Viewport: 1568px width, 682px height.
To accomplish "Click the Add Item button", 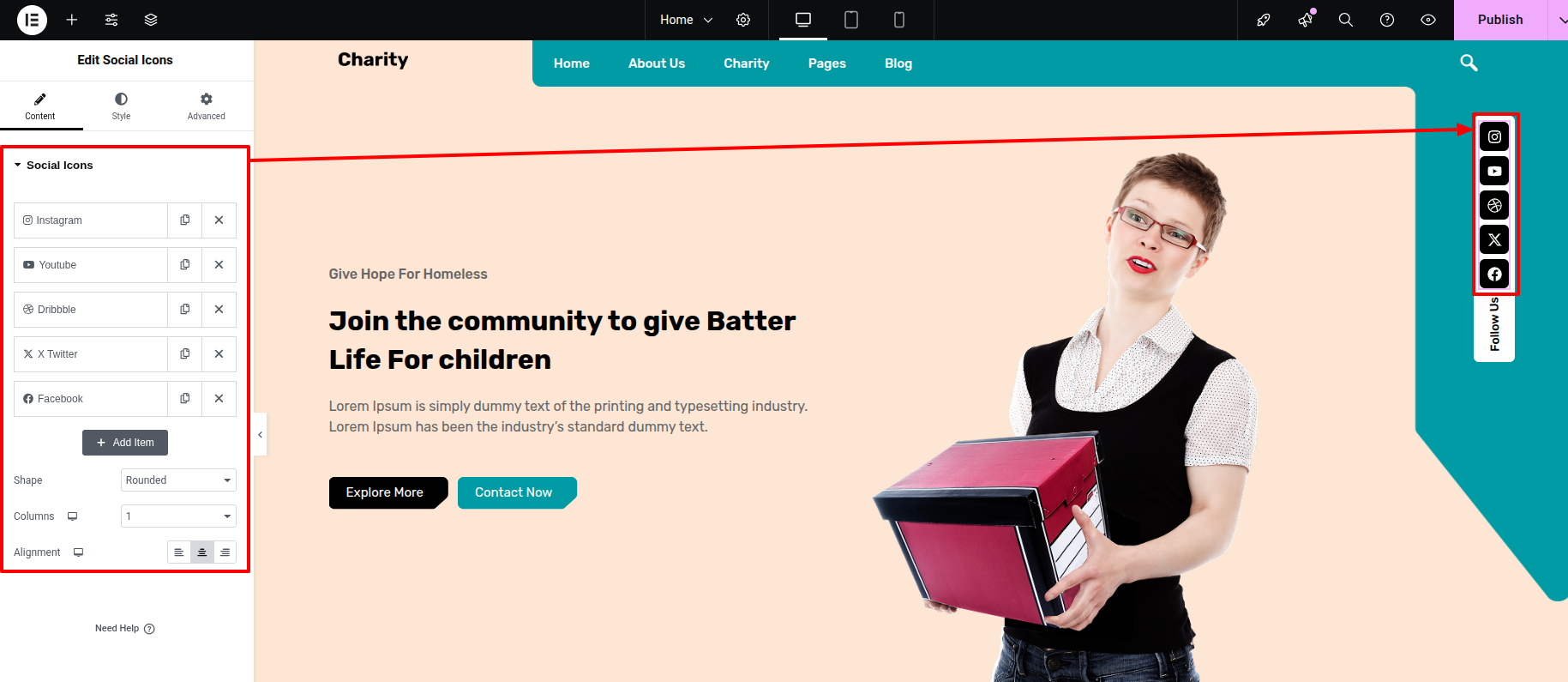I will point(125,443).
